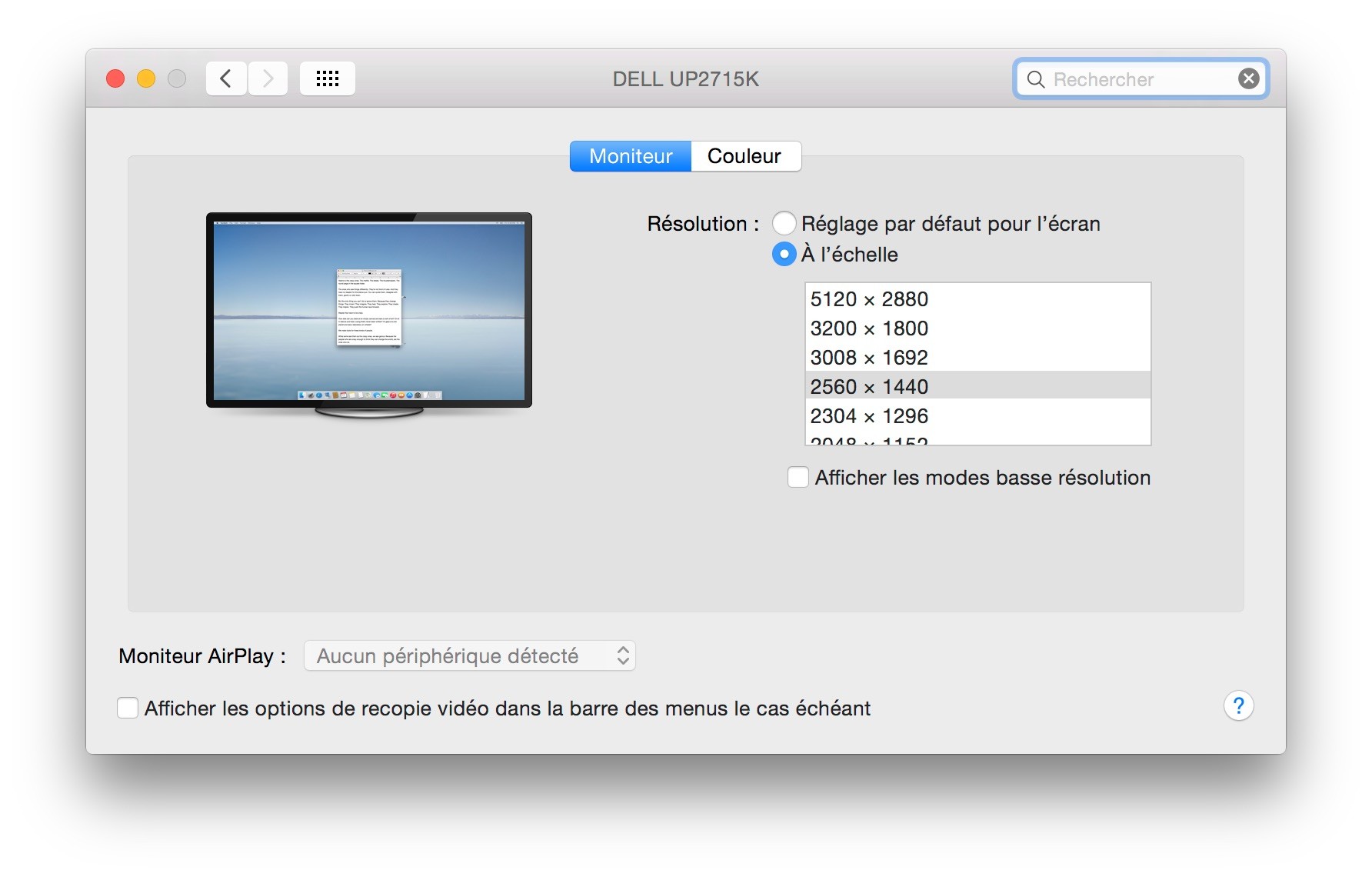The image size is (1372, 877).
Task: Check "Afficher les options de recopie vidéo"
Action: click(x=128, y=708)
